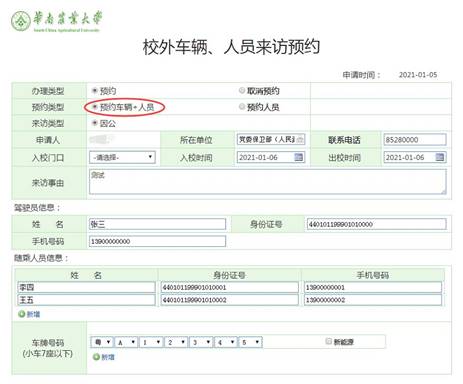Image resolution: width=463 pixels, height=384 pixels.
Task: Select the 预约人员 radio option
Action: pyautogui.click(x=242, y=107)
